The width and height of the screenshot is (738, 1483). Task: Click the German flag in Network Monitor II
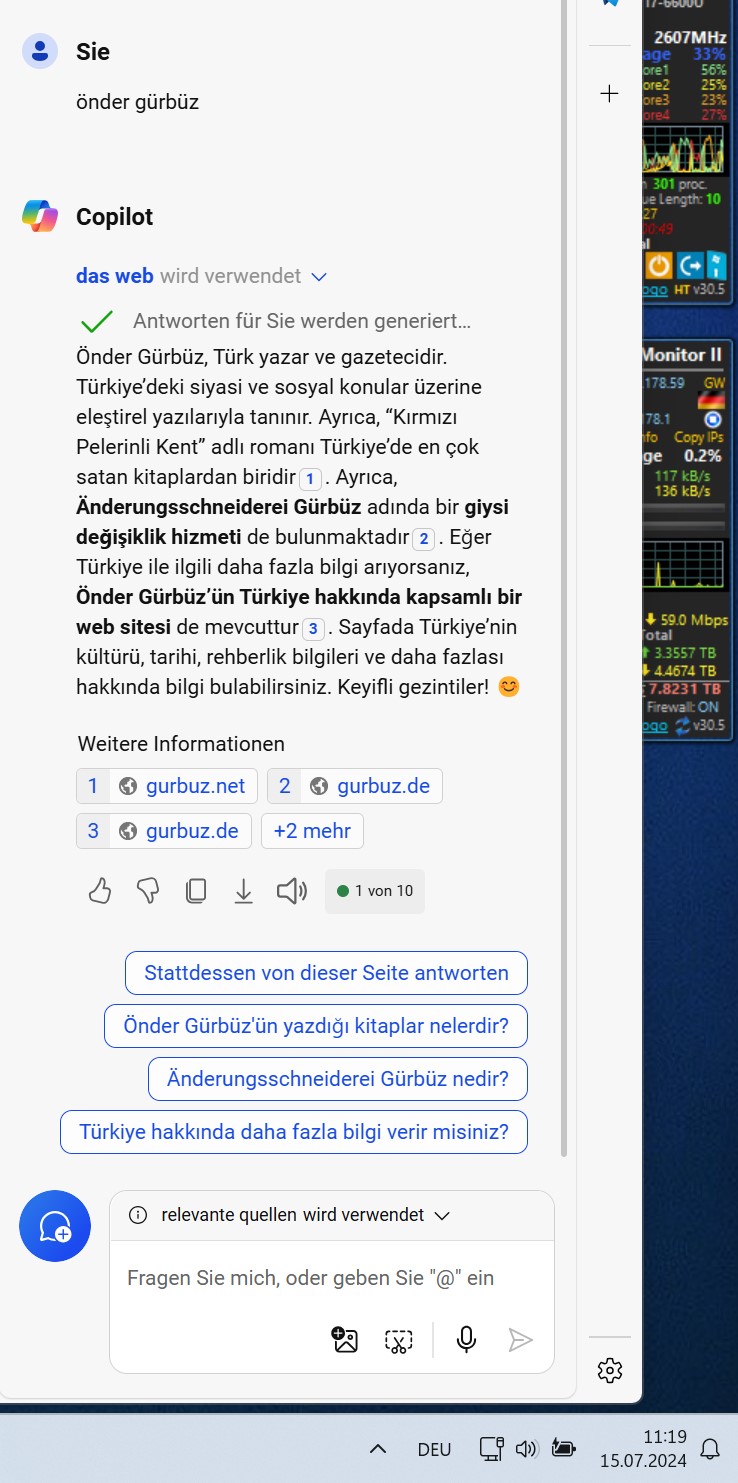713,402
